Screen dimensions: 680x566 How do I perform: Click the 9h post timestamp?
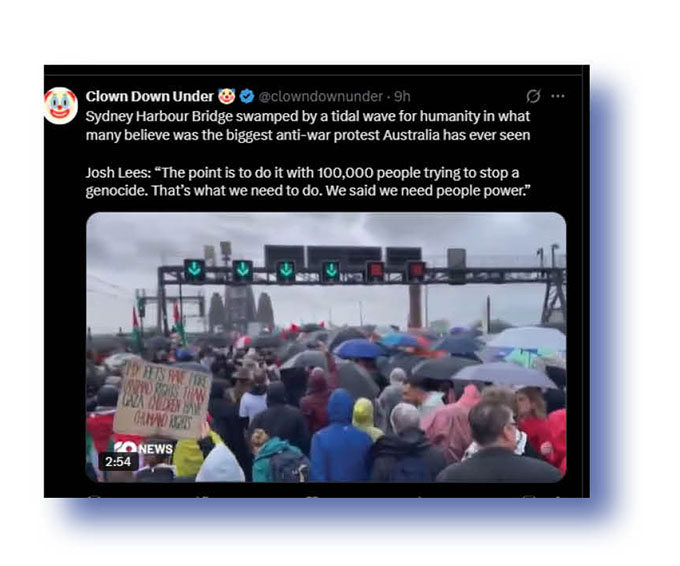click(402, 96)
